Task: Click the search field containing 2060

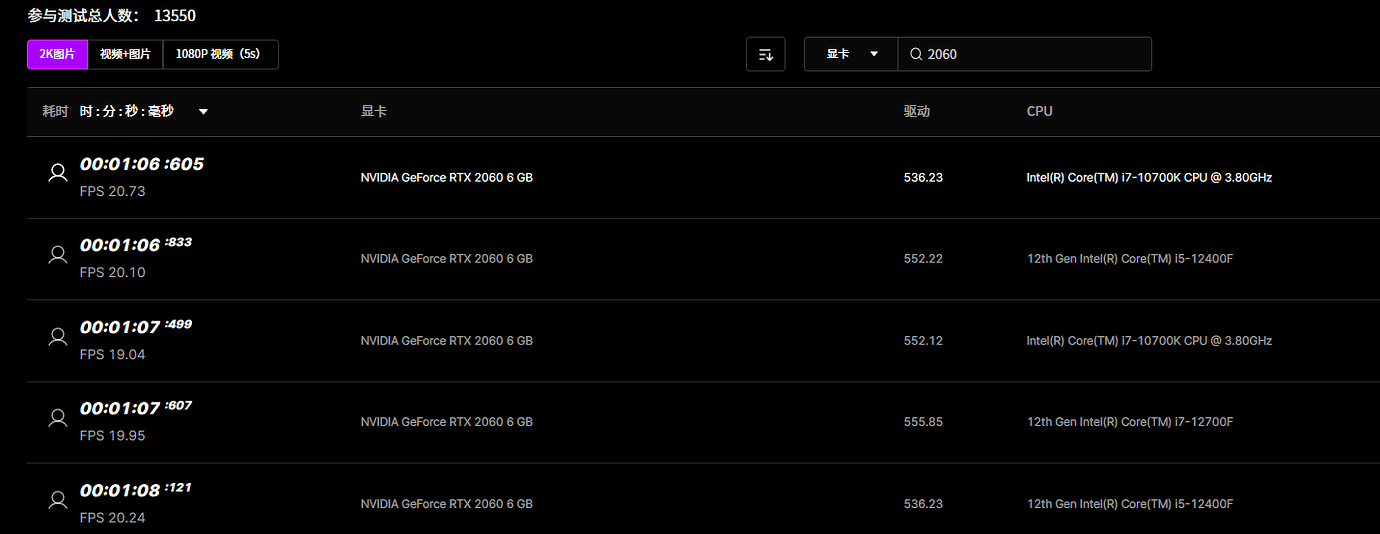Action: click(x=1035, y=54)
